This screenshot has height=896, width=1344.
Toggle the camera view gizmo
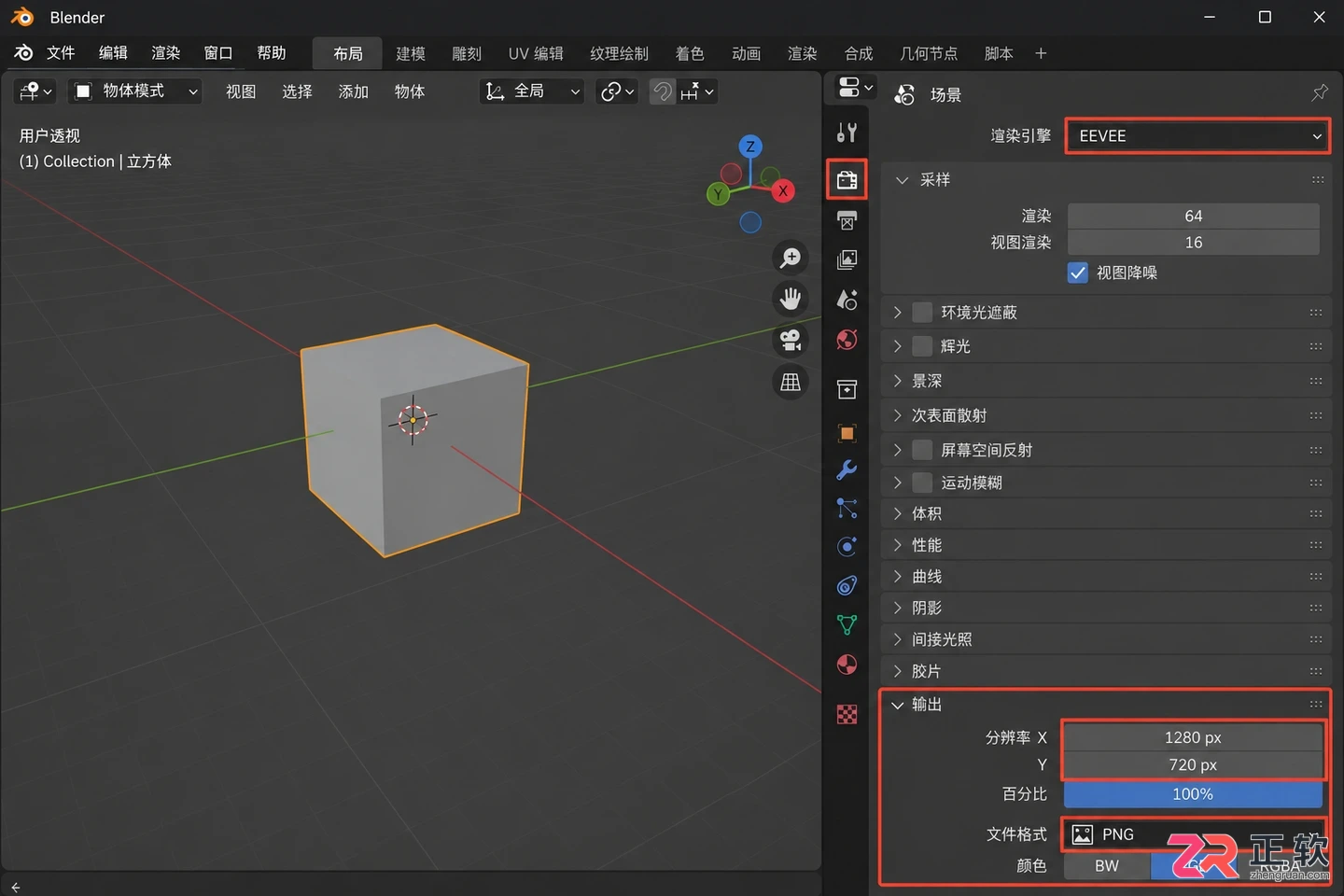[x=791, y=340]
